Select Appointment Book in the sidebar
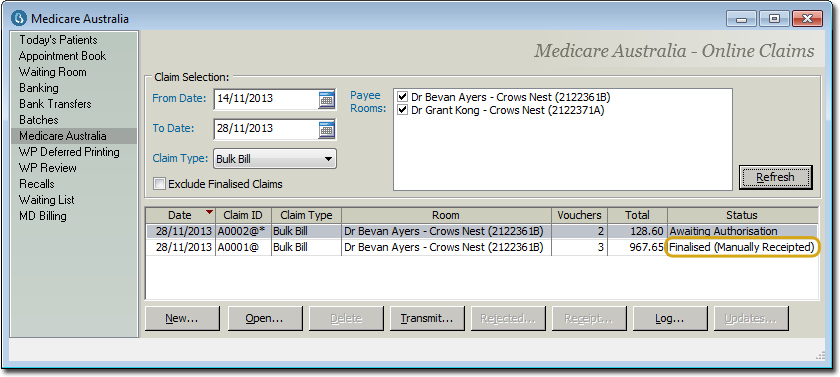The height and width of the screenshot is (377, 840). (x=63, y=56)
